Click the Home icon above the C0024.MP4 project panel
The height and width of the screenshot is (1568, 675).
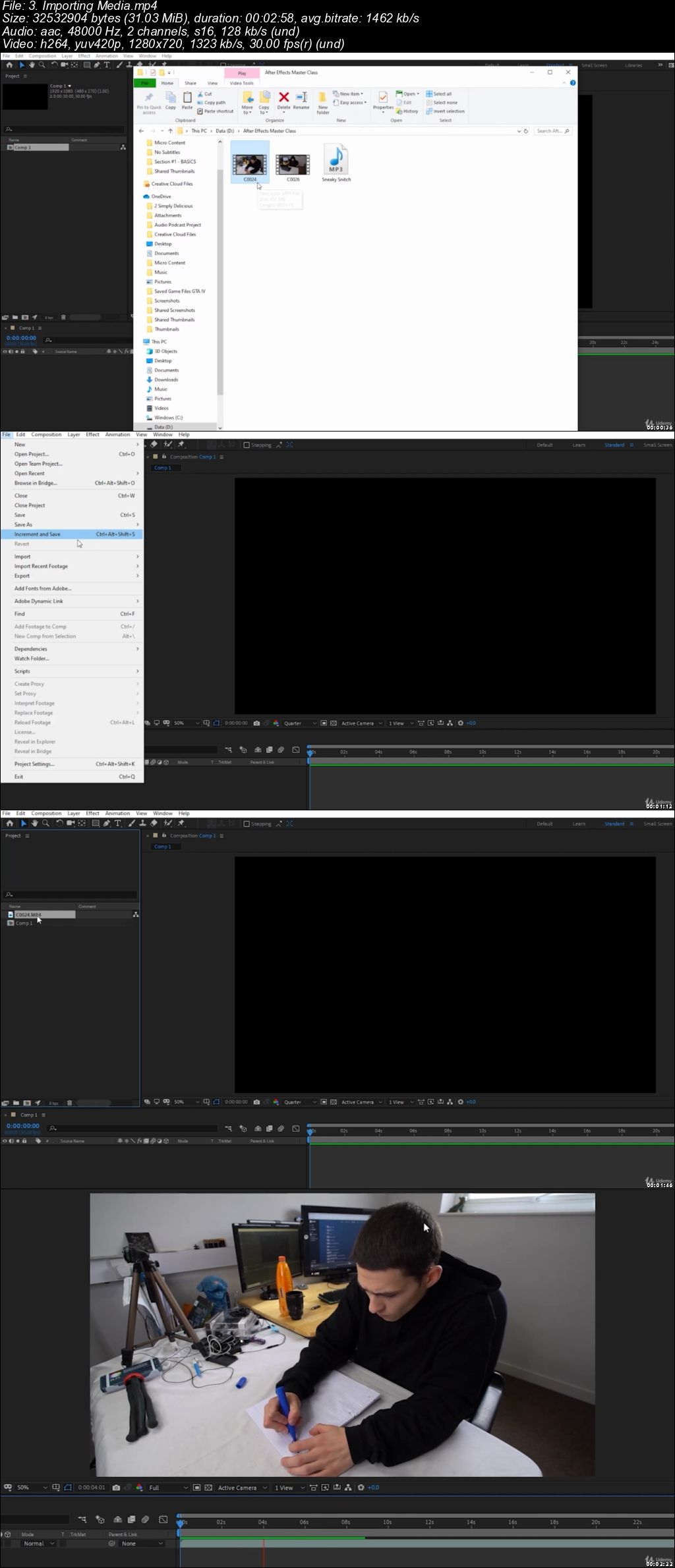(x=9, y=823)
